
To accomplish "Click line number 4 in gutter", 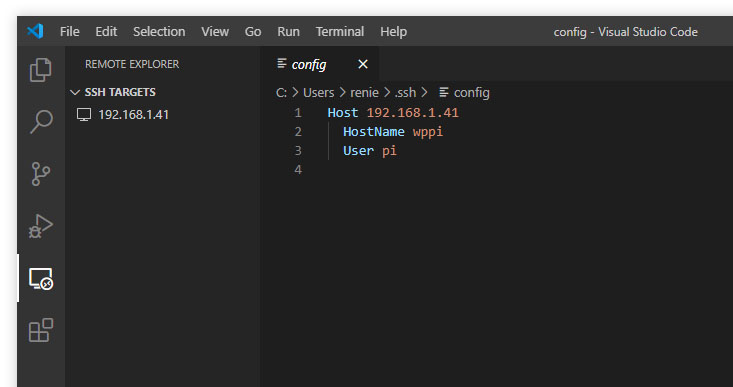I will tap(298, 170).
